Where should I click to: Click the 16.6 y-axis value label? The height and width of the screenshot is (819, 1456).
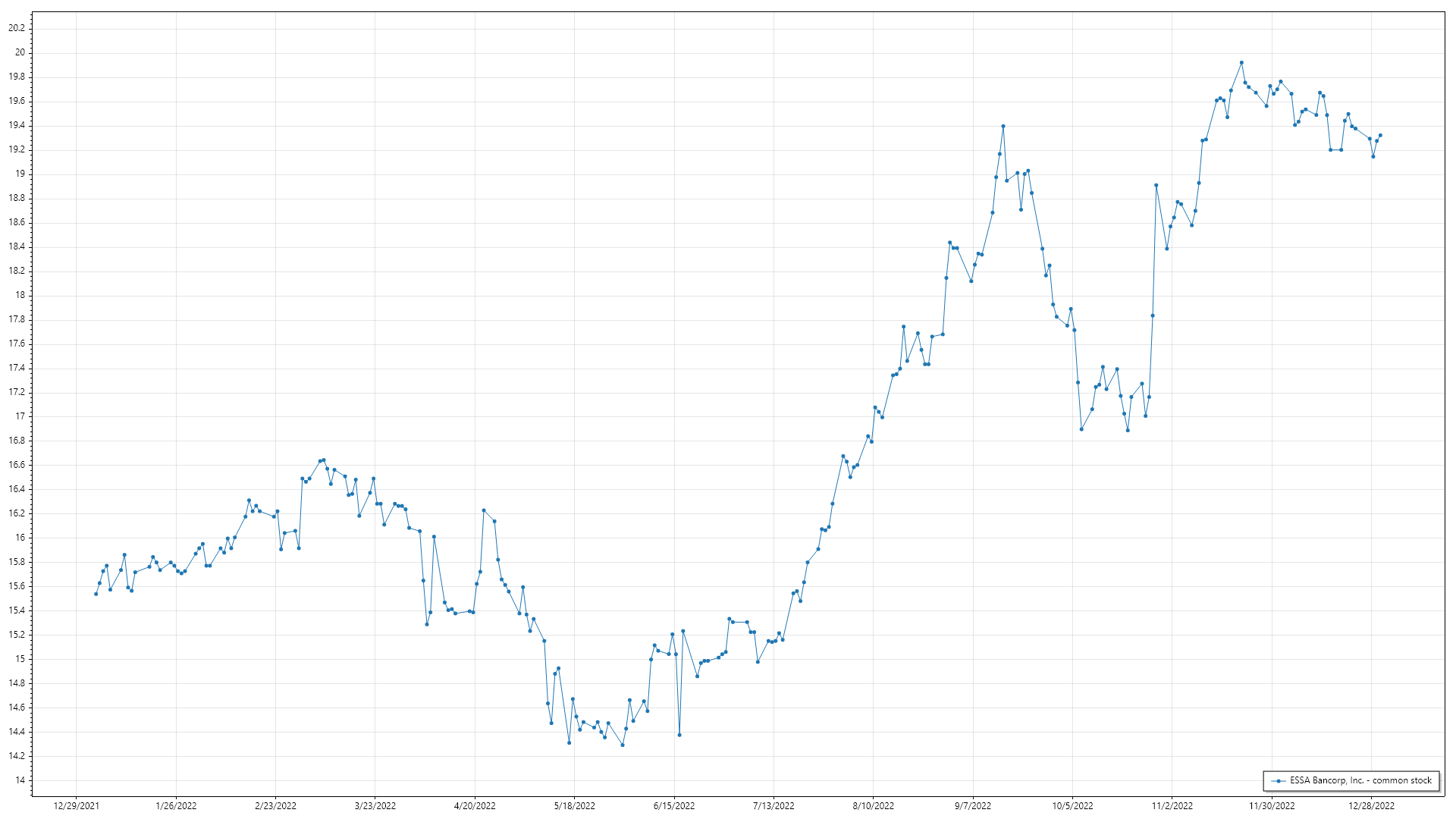tap(17, 465)
